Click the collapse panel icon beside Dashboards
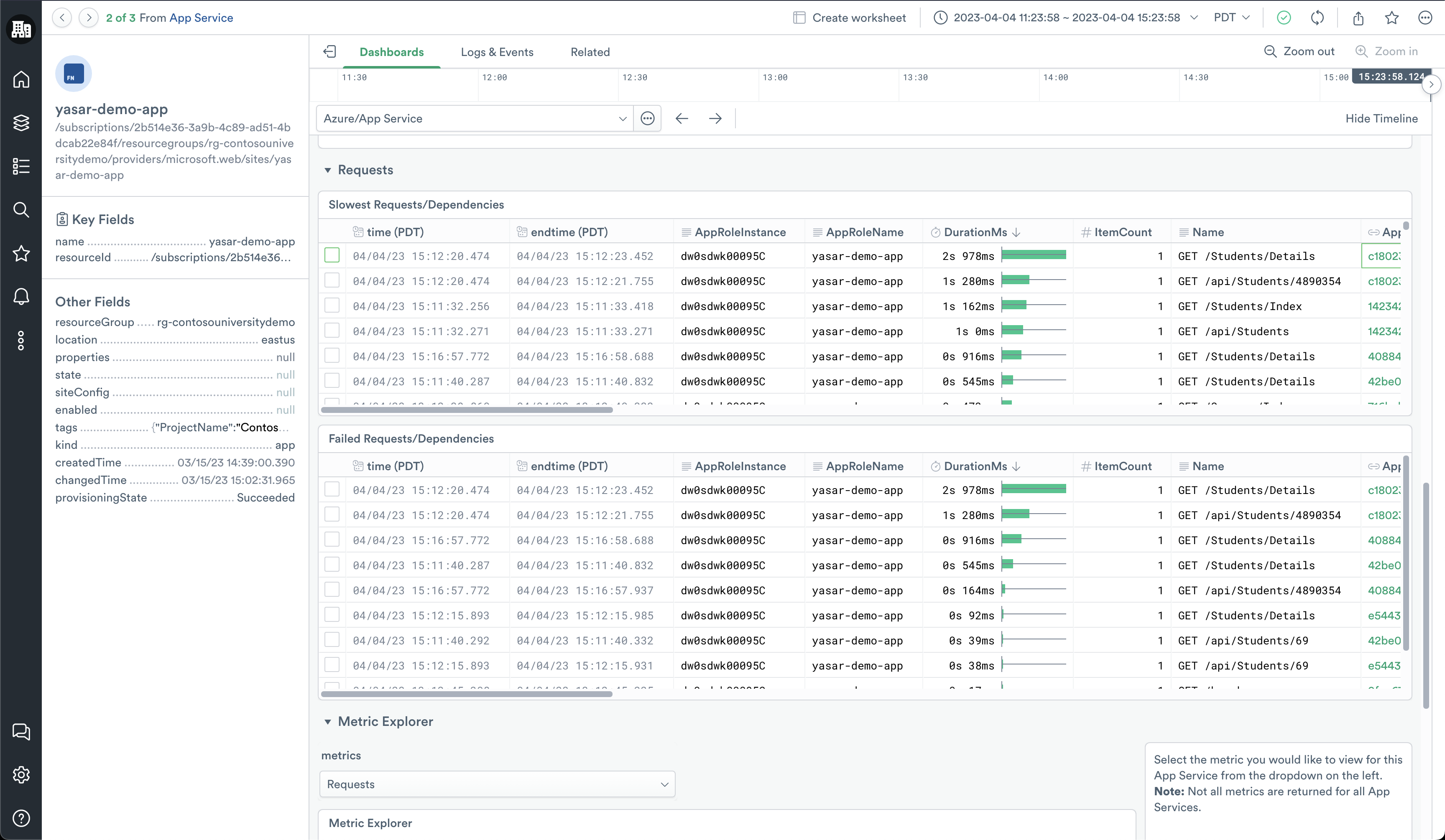 point(330,51)
